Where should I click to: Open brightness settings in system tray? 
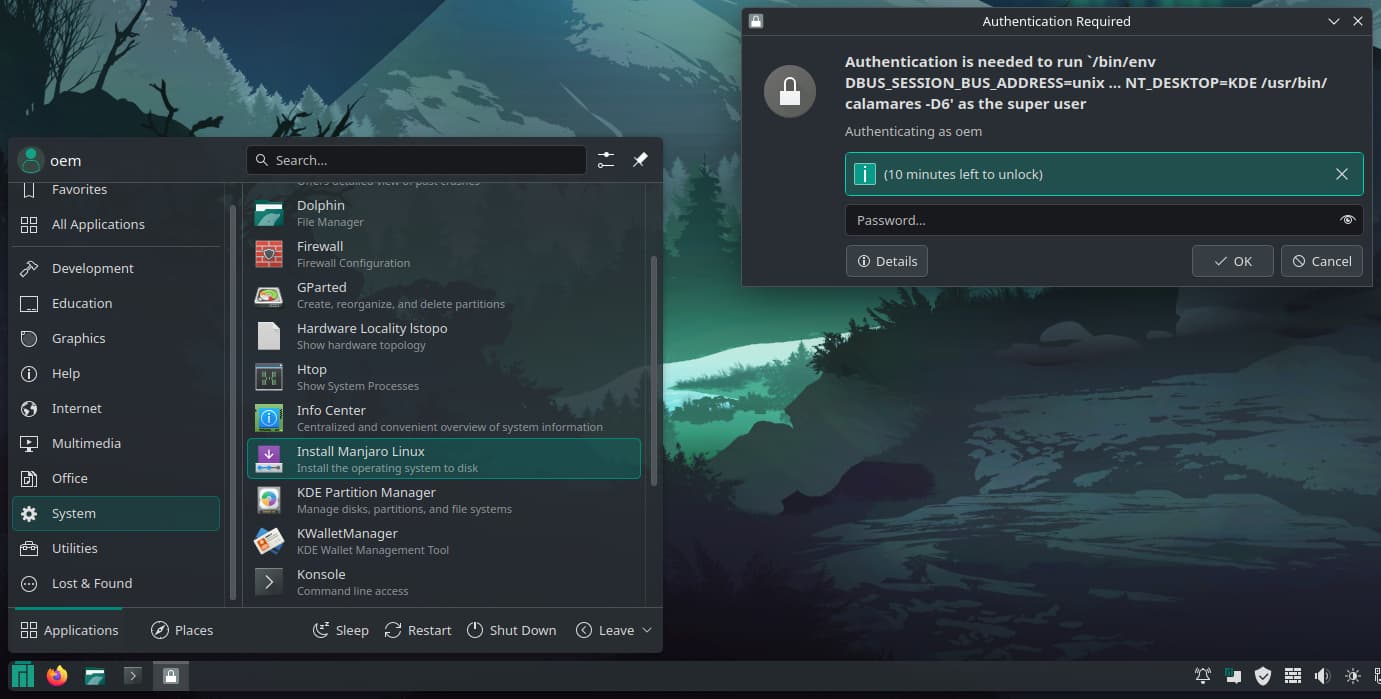click(x=1353, y=677)
